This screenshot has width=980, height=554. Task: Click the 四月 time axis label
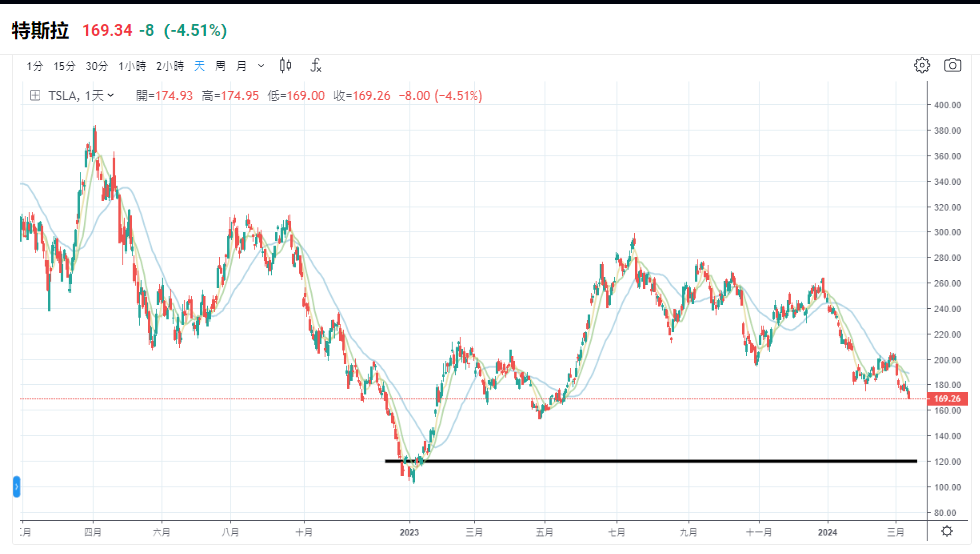pyautogui.click(x=93, y=532)
